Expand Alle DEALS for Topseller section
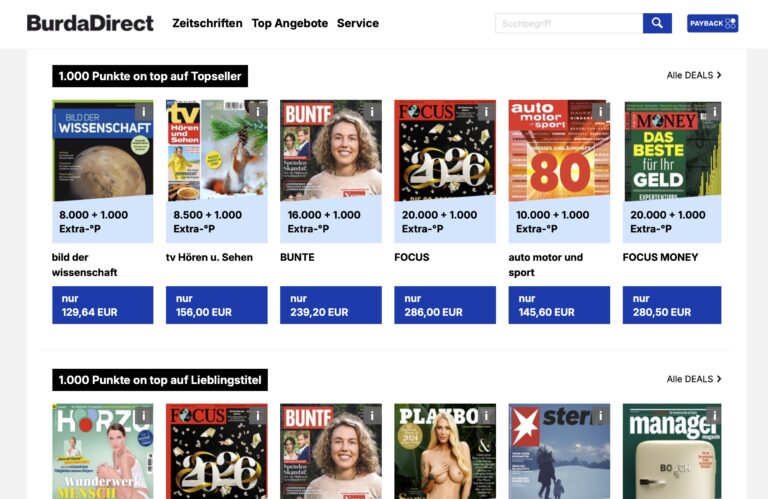The height and width of the screenshot is (499, 768). click(693, 75)
